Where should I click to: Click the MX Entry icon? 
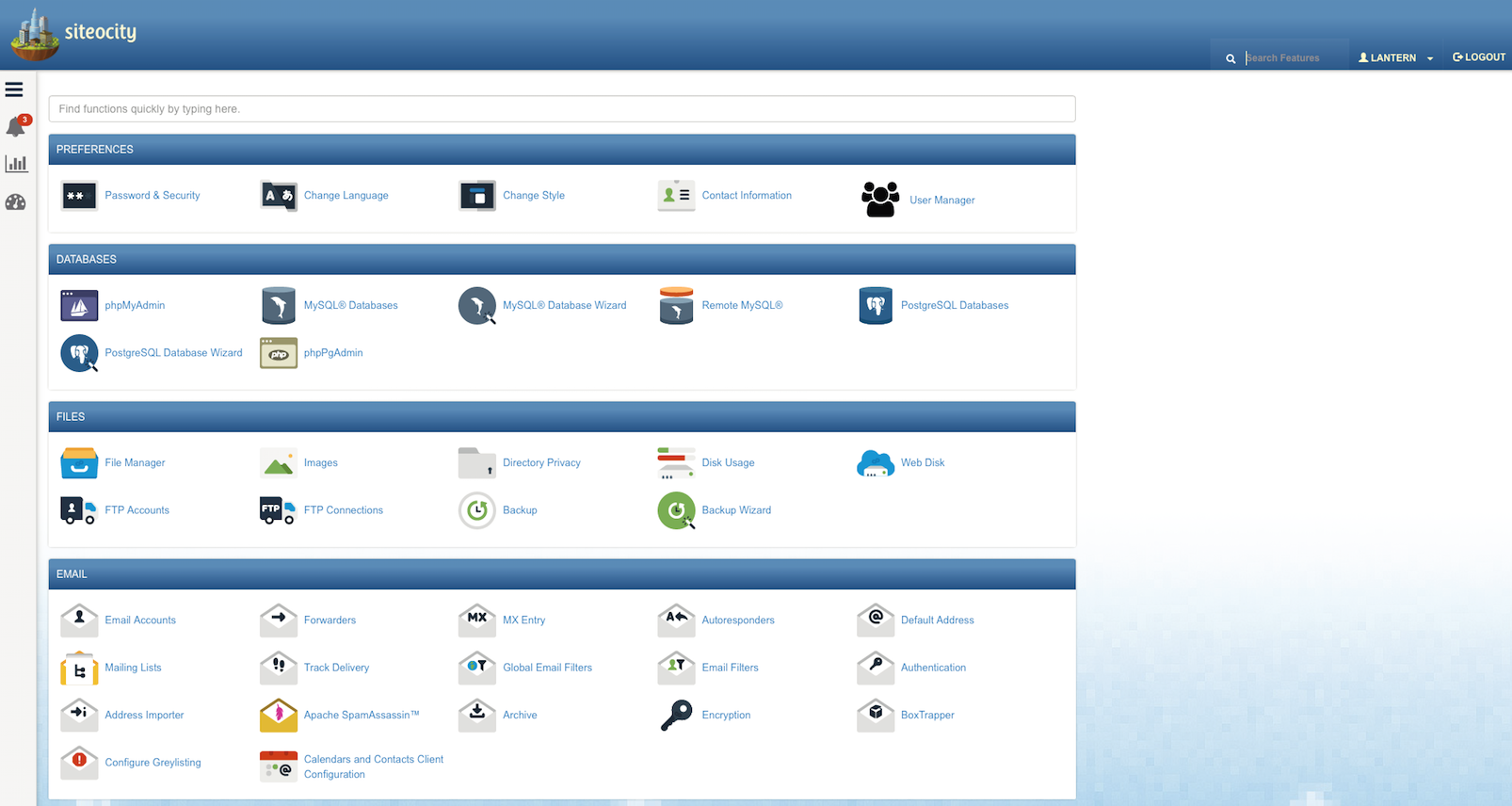tap(477, 620)
